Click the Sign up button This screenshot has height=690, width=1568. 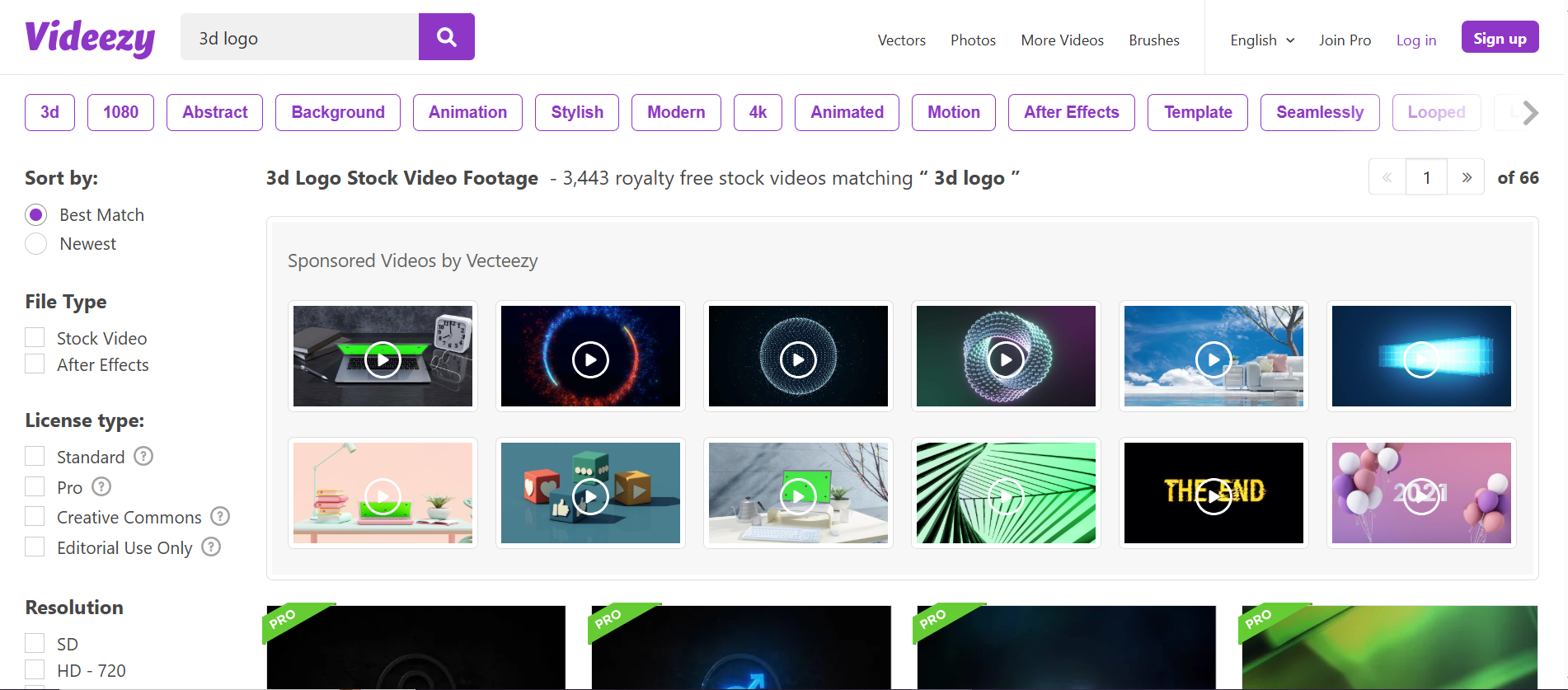pyautogui.click(x=1500, y=38)
